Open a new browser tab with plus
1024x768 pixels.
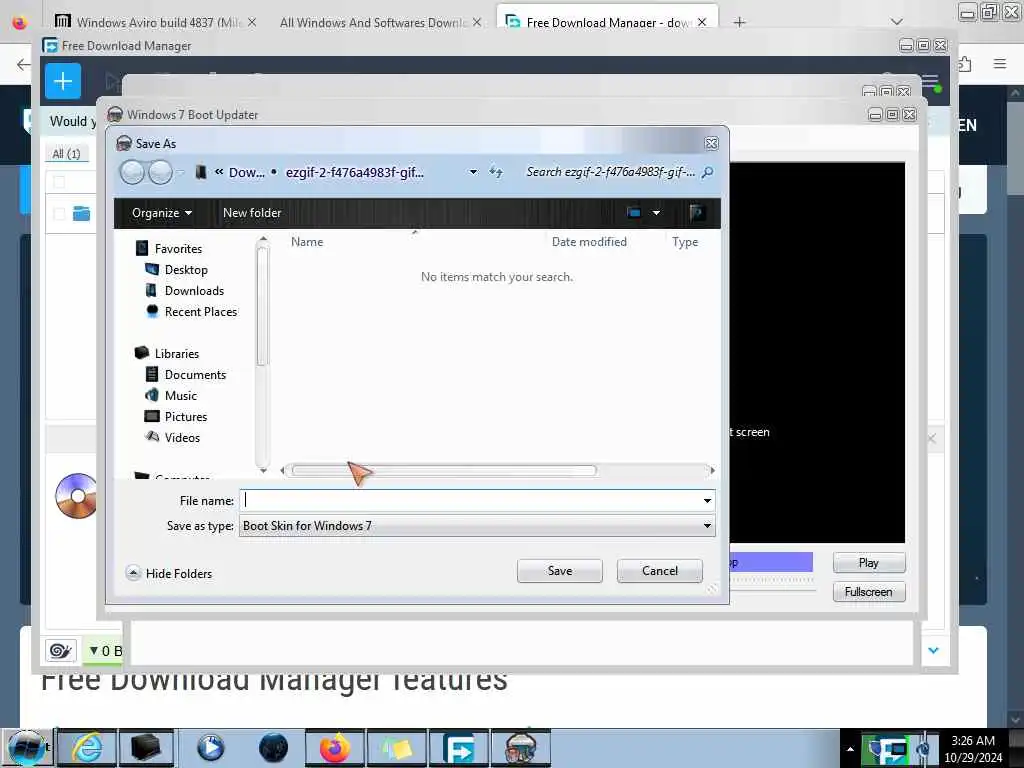coord(739,22)
